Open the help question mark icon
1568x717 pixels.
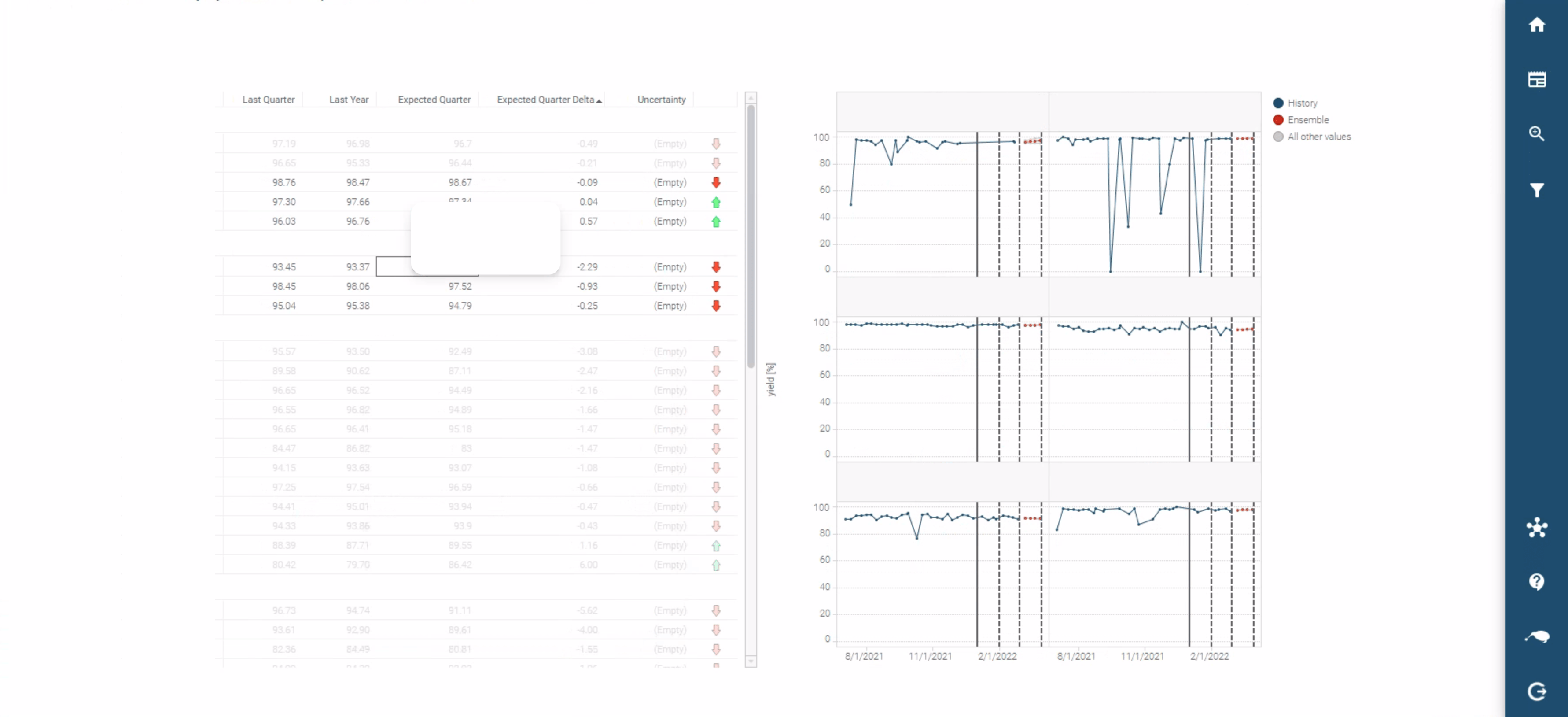point(1536,582)
